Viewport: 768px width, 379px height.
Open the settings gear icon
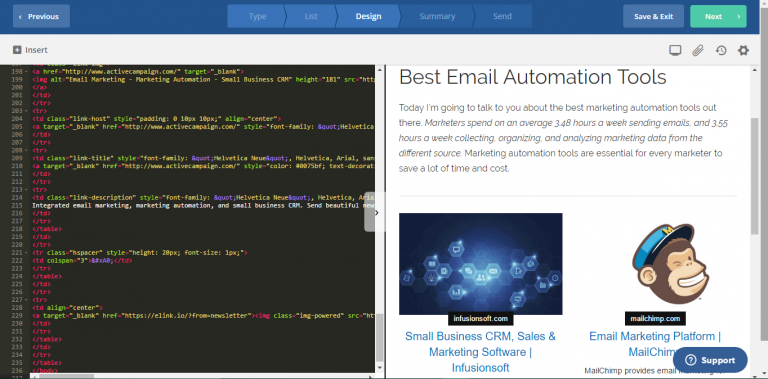pyautogui.click(x=744, y=50)
